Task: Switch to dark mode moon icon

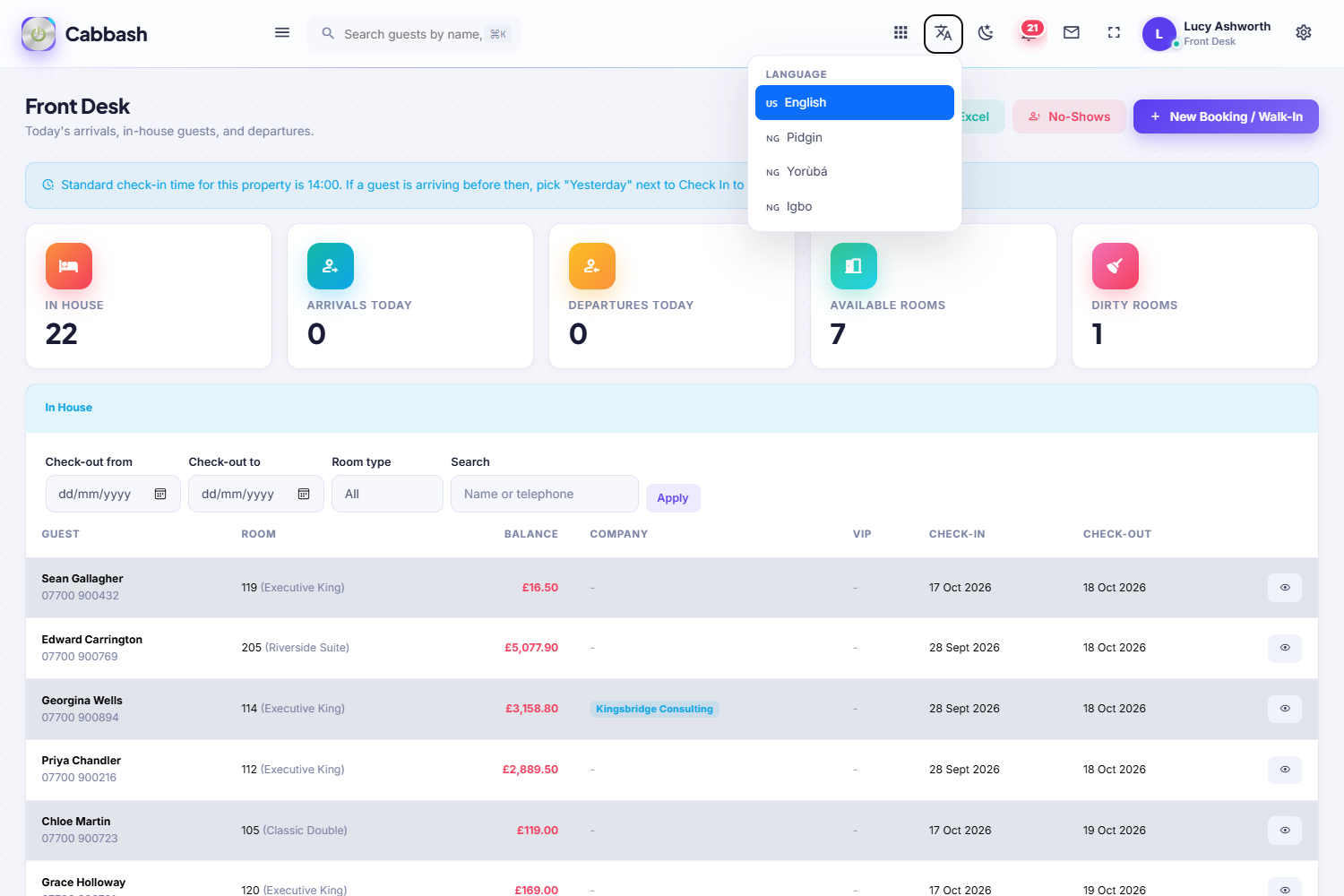Action: coord(986,33)
